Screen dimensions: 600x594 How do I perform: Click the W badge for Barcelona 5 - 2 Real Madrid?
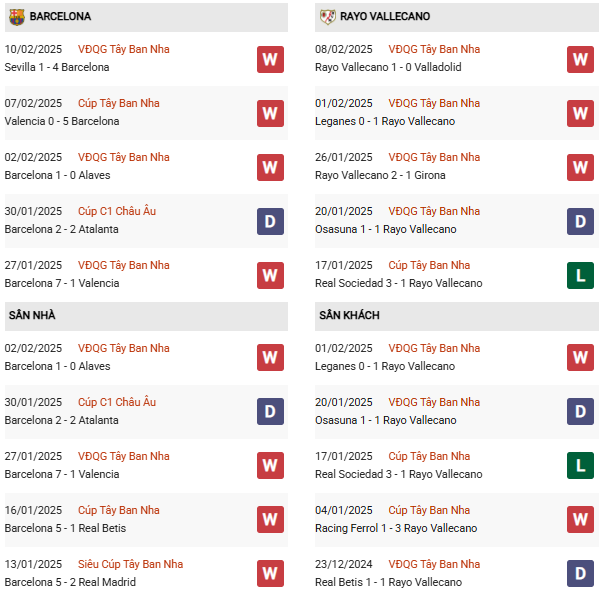(269, 574)
